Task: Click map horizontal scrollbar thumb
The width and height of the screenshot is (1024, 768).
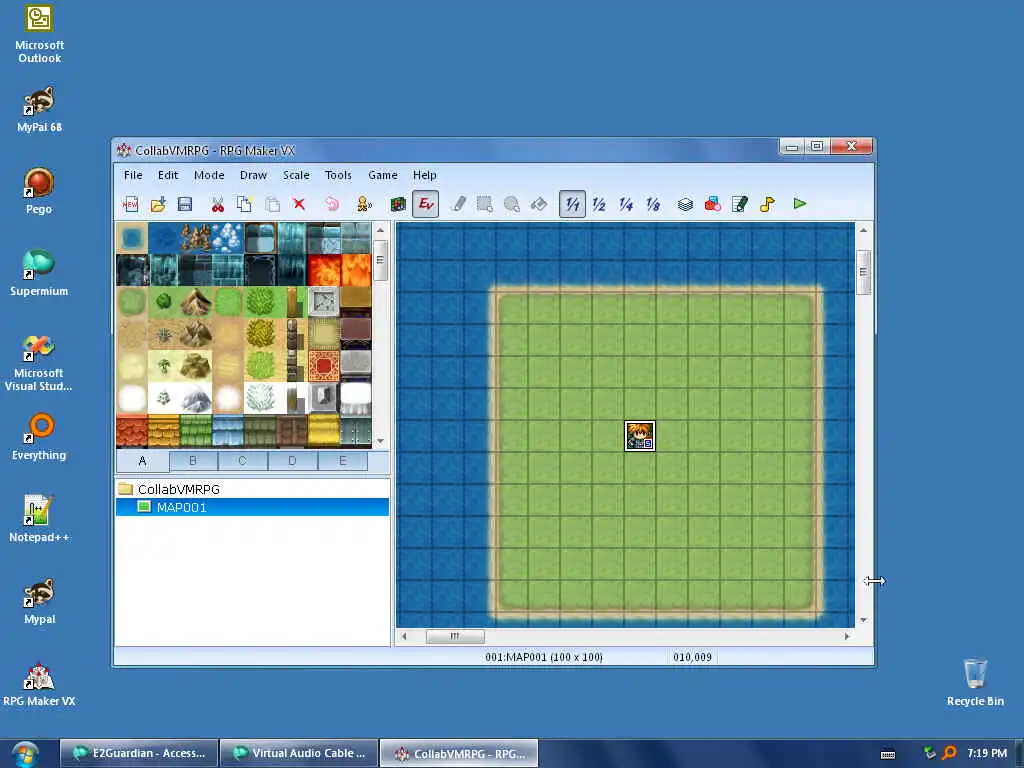Action: coord(455,636)
